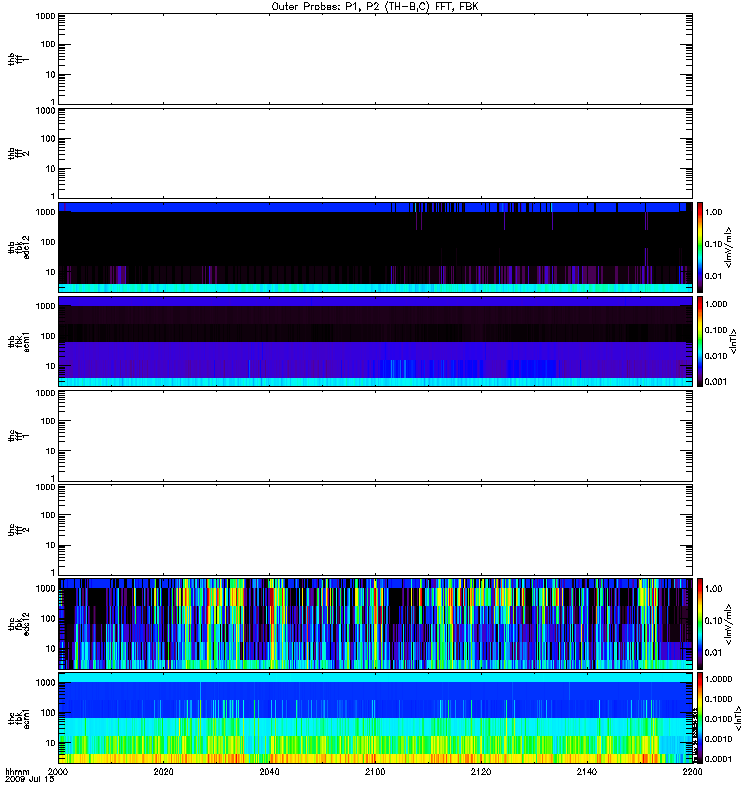Screen dimensions: 750x800
Task: Click the '100' y-axis tick of thc fff 1
Action: click(x=48, y=421)
